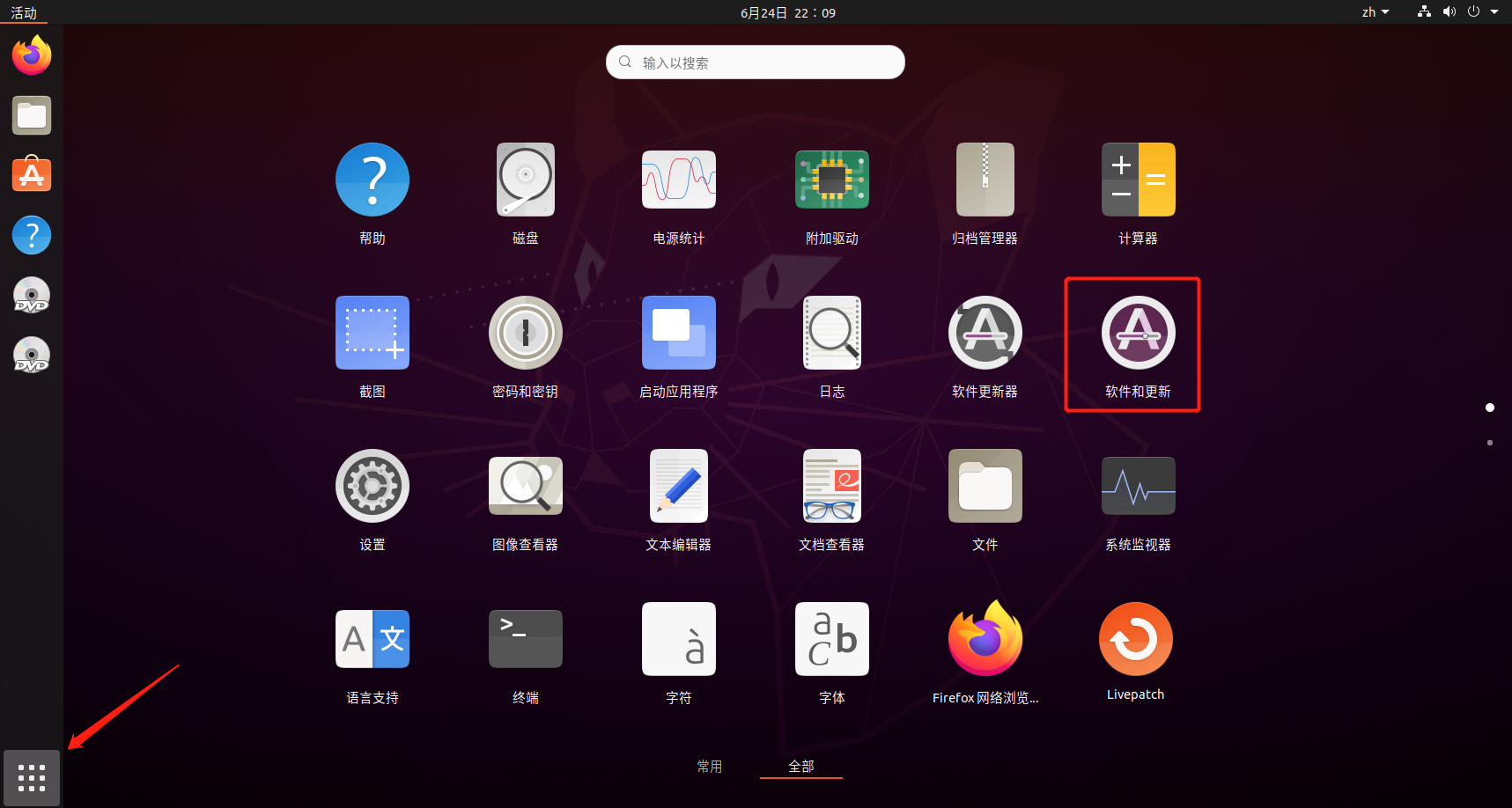
Task: Switch to the 常用 (Frequent) tab
Action: tap(709, 767)
